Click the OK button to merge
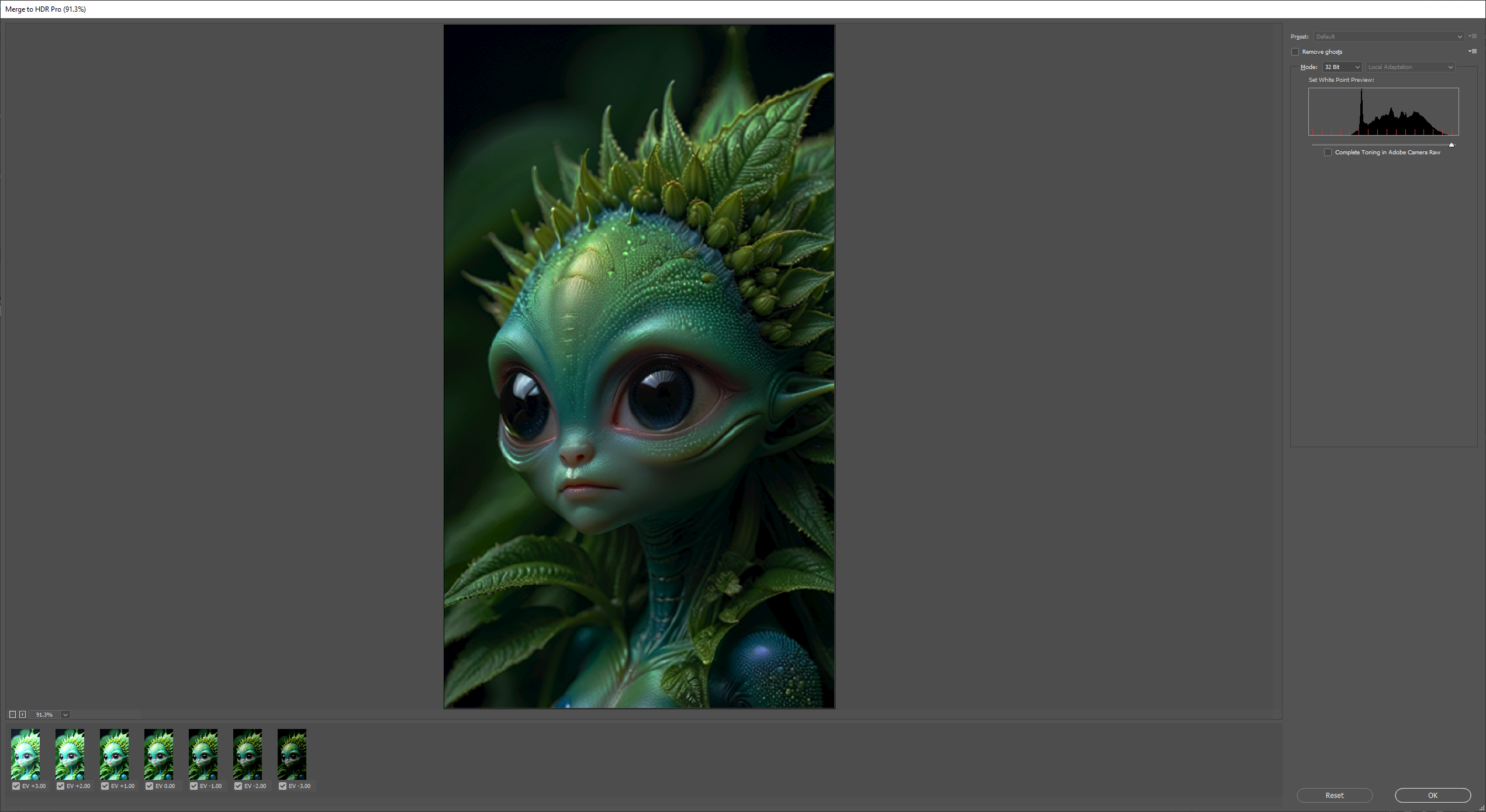Viewport: 1486px width, 812px height. tap(1432, 796)
